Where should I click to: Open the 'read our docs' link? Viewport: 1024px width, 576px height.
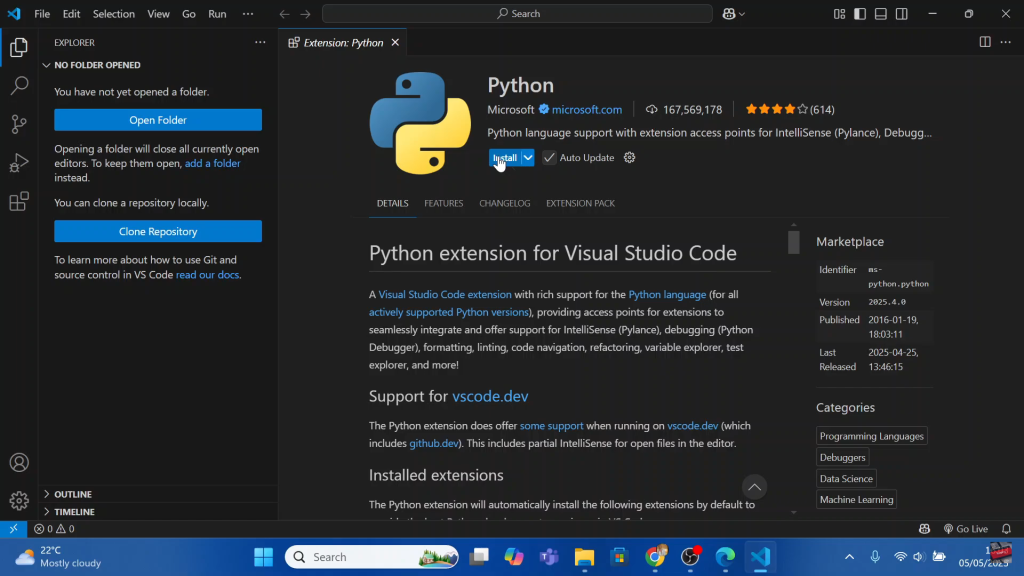[x=207, y=275]
